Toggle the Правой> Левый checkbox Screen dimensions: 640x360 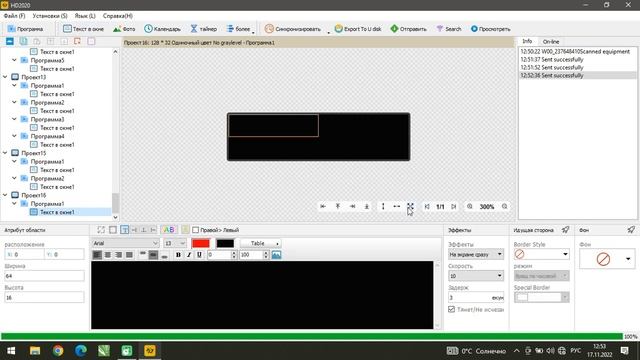point(196,230)
